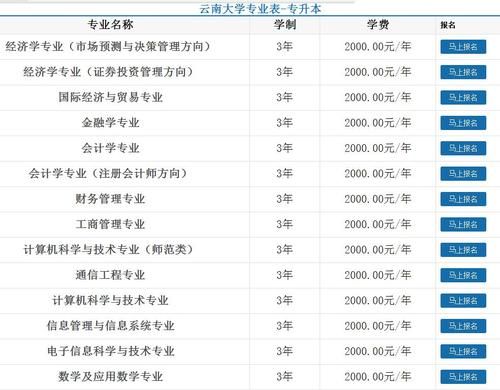Click 马上报名 for 财务管理专业
500x390 pixels.
click(x=463, y=199)
